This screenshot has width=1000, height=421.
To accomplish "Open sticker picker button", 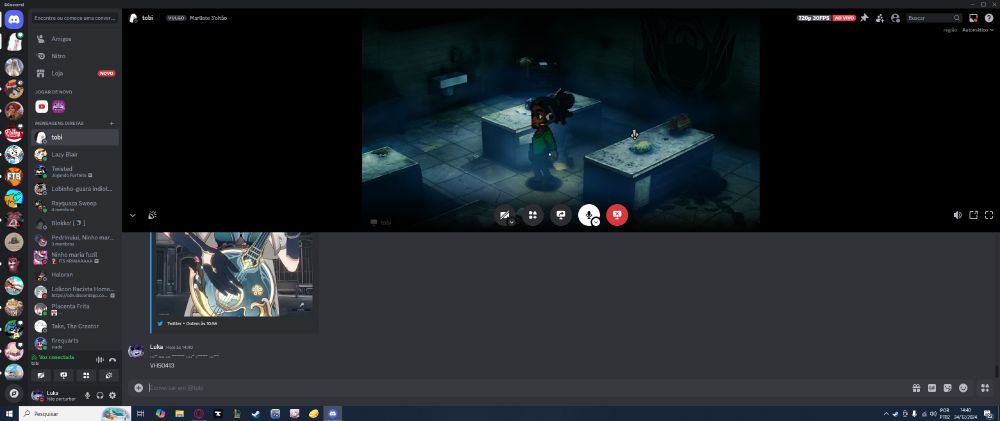I will coord(948,388).
